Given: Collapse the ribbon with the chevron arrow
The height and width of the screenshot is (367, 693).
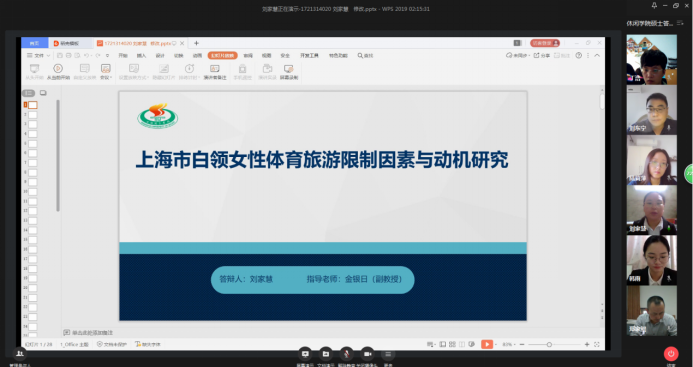Looking at the screenshot, I should (597, 55).
